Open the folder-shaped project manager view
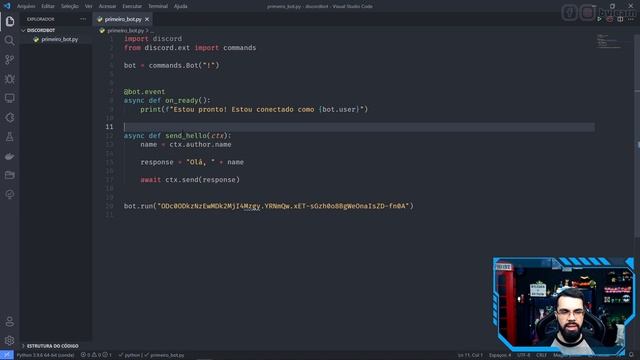Screen dimensions: 640x360 [10, 175]
